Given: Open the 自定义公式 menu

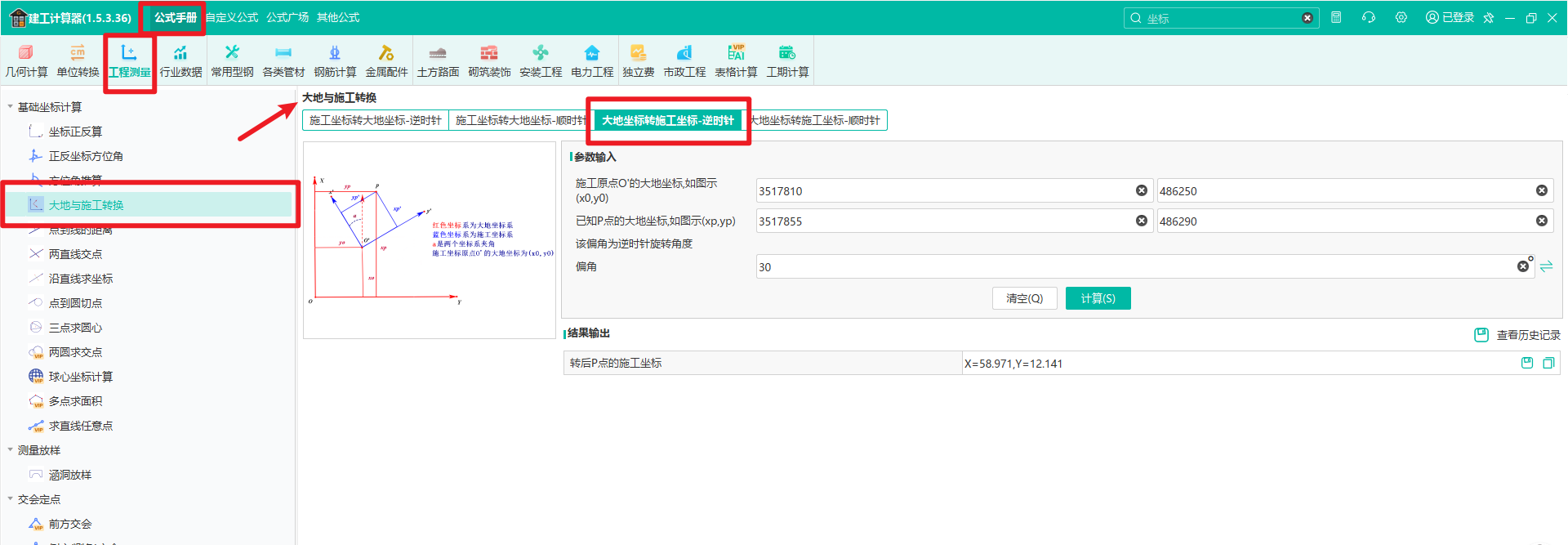Looking at the screenshot, I should pyautogui.click(x=232, y=17).
